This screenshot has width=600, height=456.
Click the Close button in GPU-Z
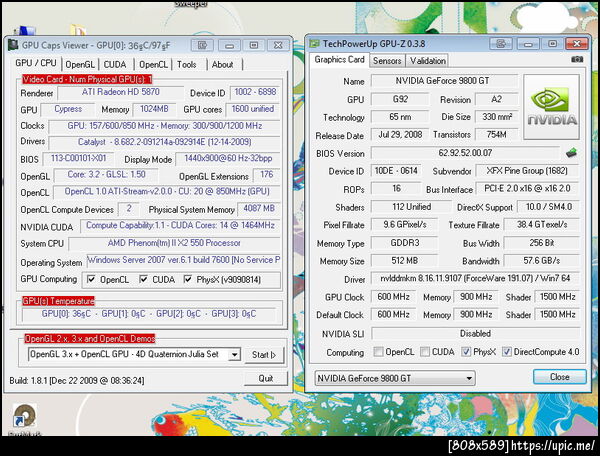coord(559,377)
